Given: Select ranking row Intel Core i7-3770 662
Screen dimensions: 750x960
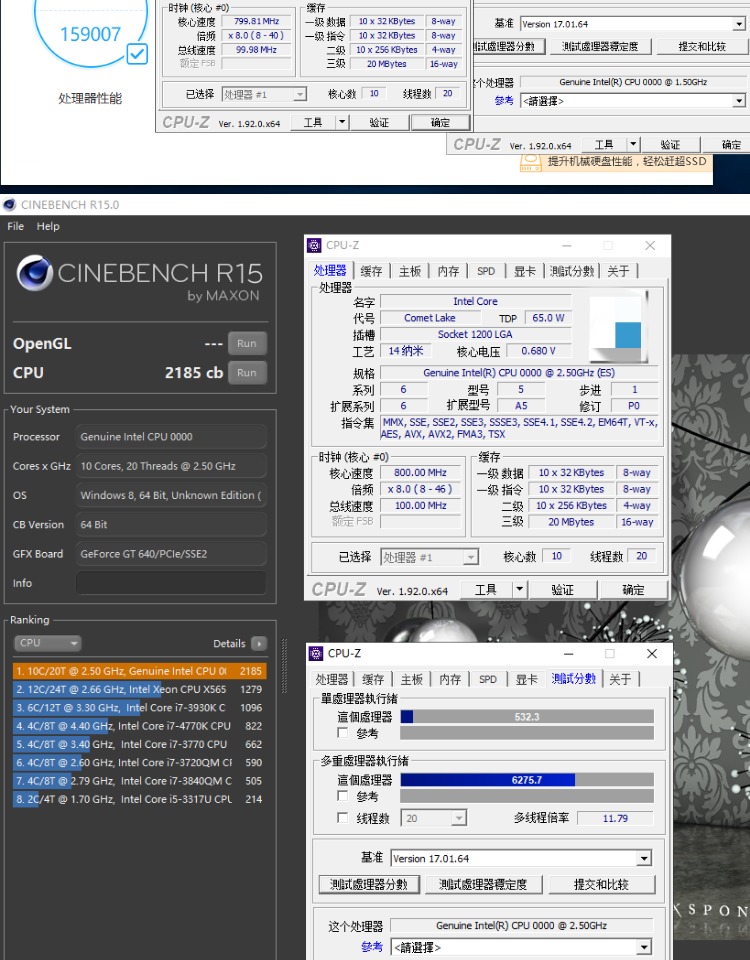Looking at the screenshot, I should tap(139, 744).
